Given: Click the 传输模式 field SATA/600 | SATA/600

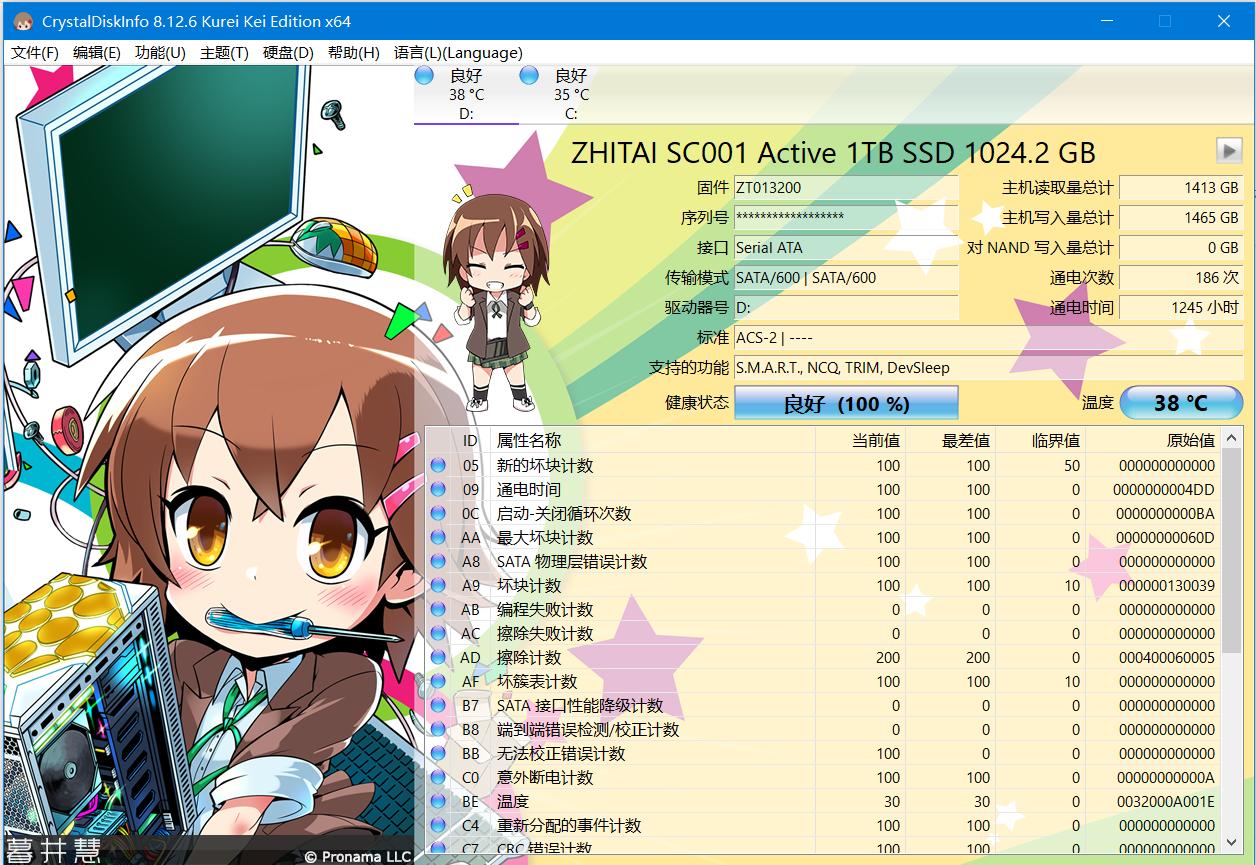Looking at the screenshot, I should [846, 277].
